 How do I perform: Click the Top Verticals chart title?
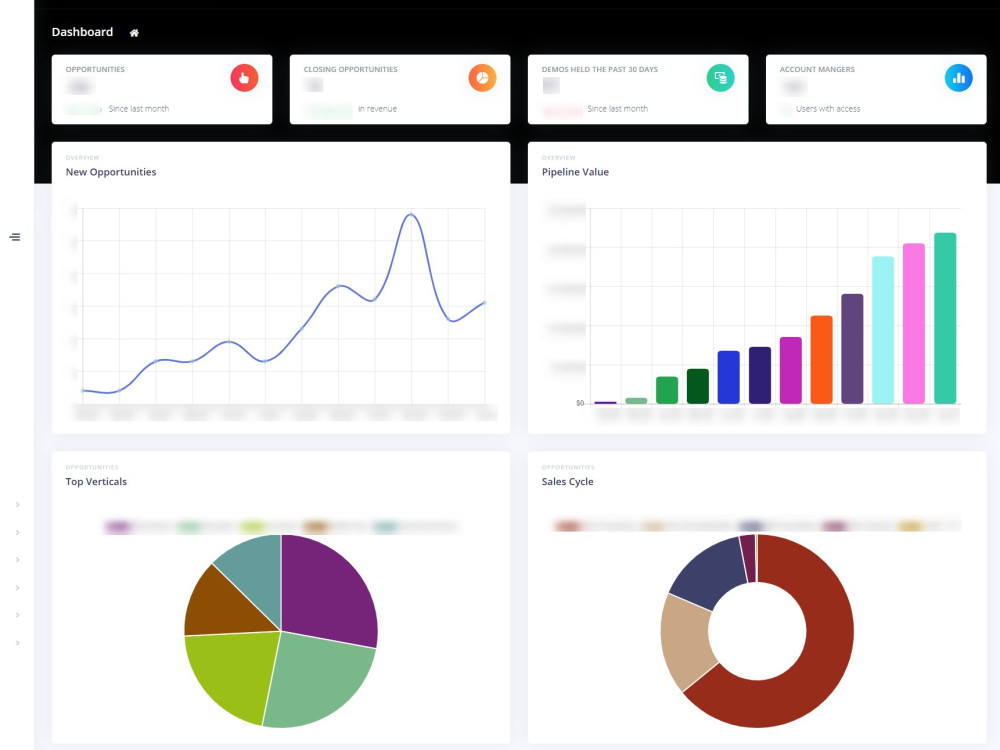tap(96, 482)
